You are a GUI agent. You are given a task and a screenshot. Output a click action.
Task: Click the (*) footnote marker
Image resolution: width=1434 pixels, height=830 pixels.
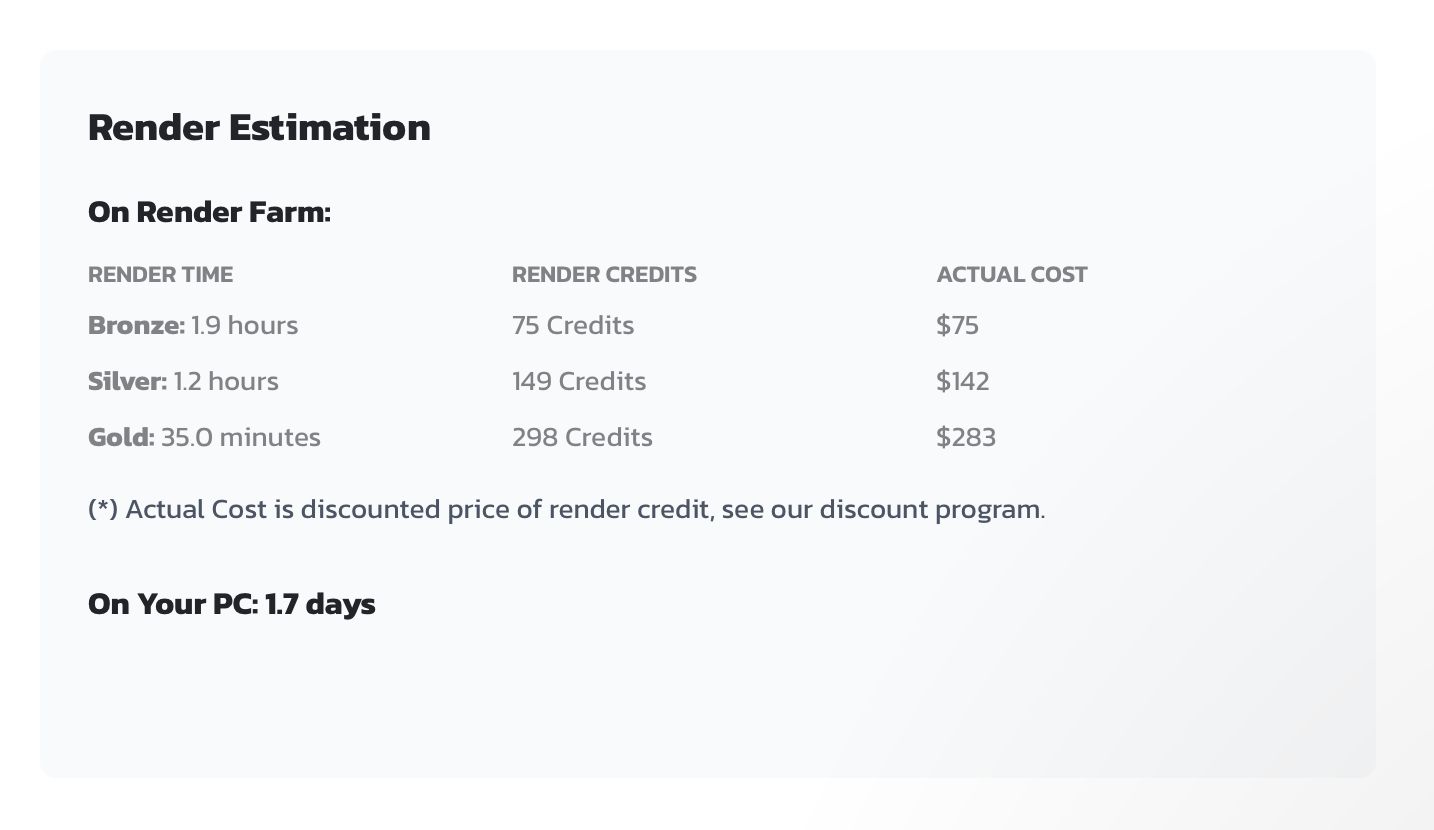103,510
